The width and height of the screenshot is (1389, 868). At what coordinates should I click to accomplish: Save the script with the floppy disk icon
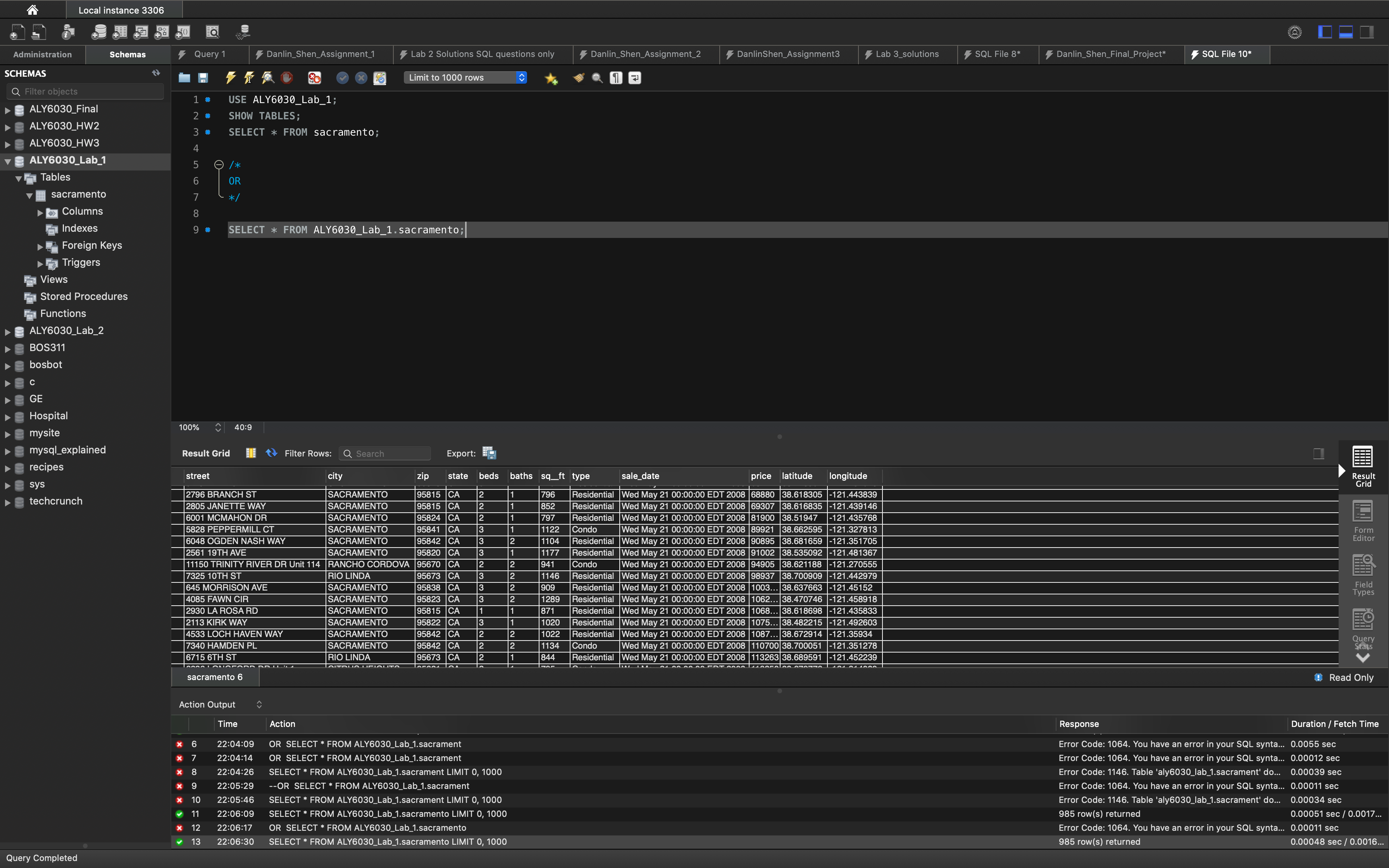pyautogui.click(x=203, y=77)
